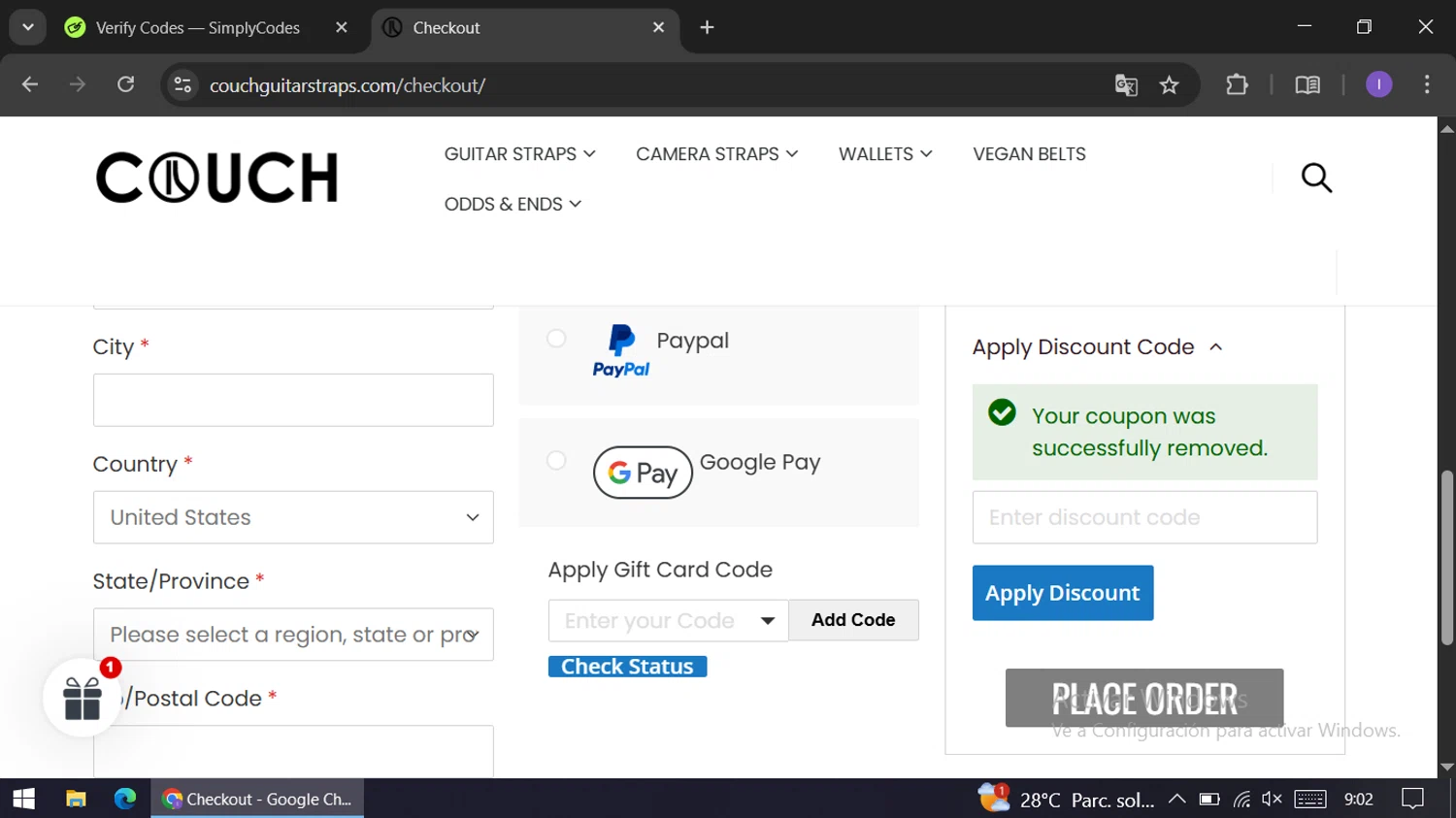This screenshot has width=1456, height=818.
Task: Expand the Guitar Straps menu
Action: coord(520,154)
